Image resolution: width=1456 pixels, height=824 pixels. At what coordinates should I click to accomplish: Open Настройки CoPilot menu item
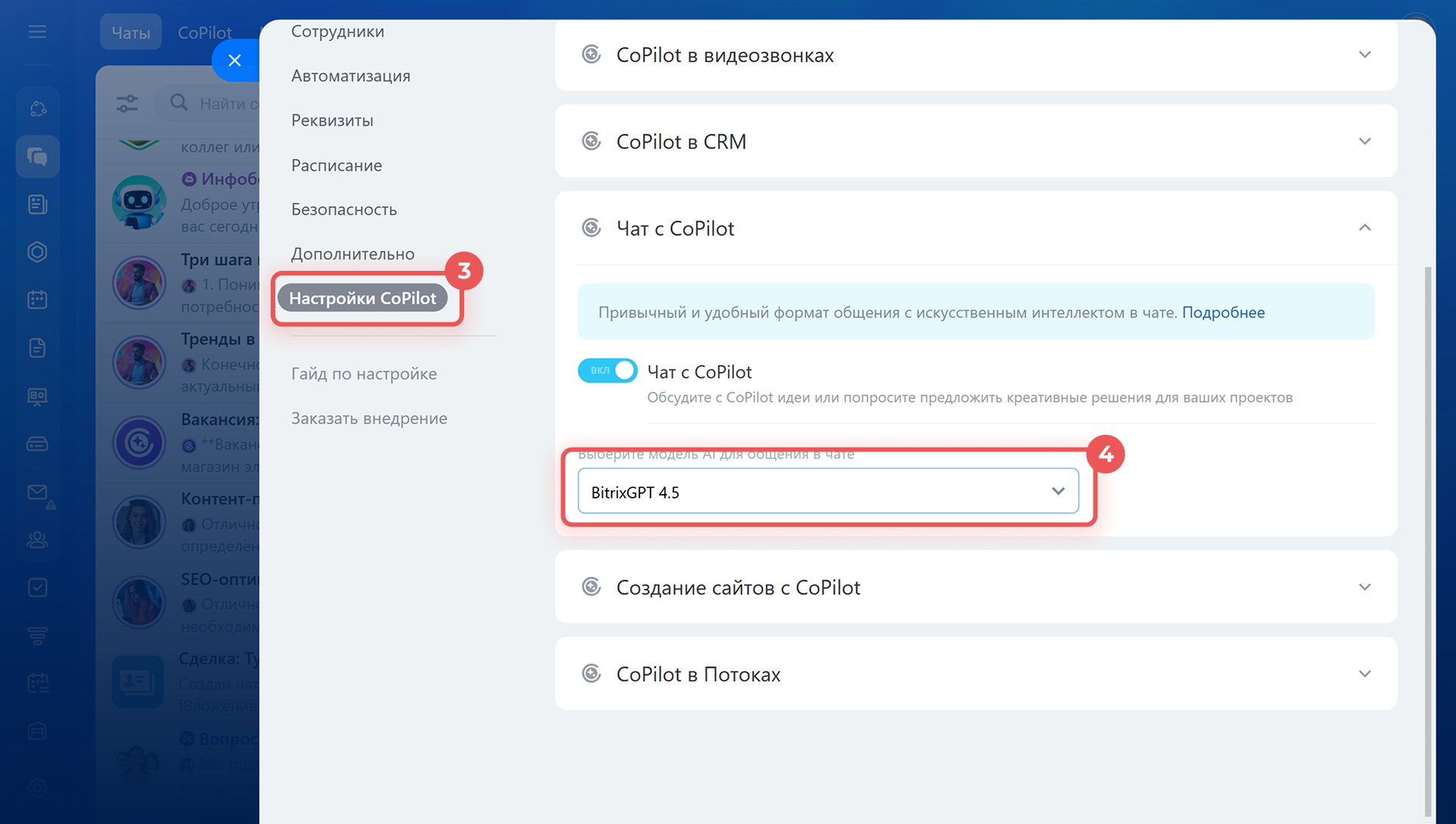(x=362, y=298)
